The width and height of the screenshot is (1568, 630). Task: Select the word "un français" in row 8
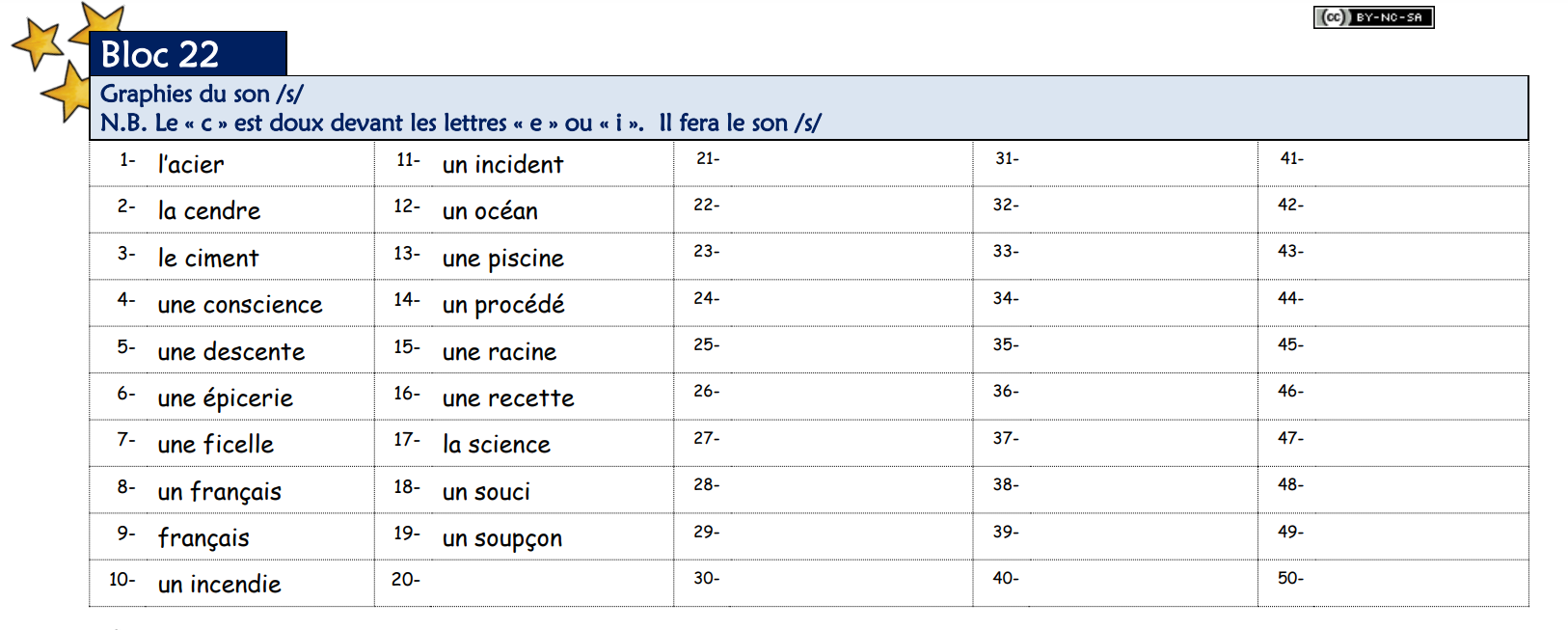(219, 492)
